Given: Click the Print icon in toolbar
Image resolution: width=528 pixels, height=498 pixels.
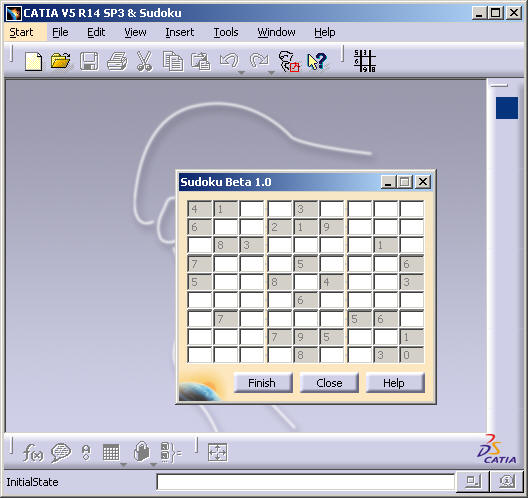Looking at the screenshot, I should (x=117, y=61).
